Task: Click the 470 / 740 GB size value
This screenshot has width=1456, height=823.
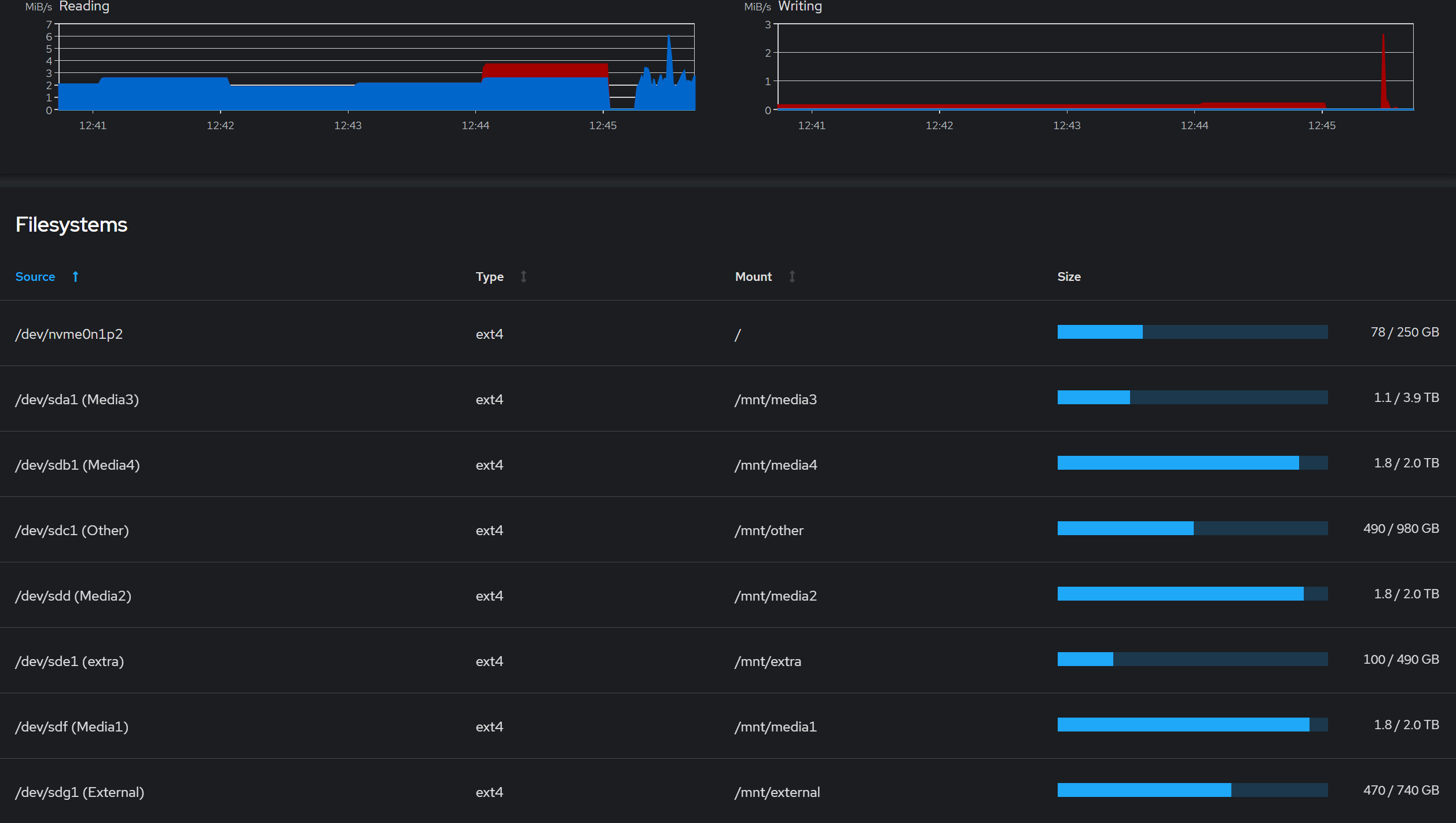Action: click(x=1401, y=791)
